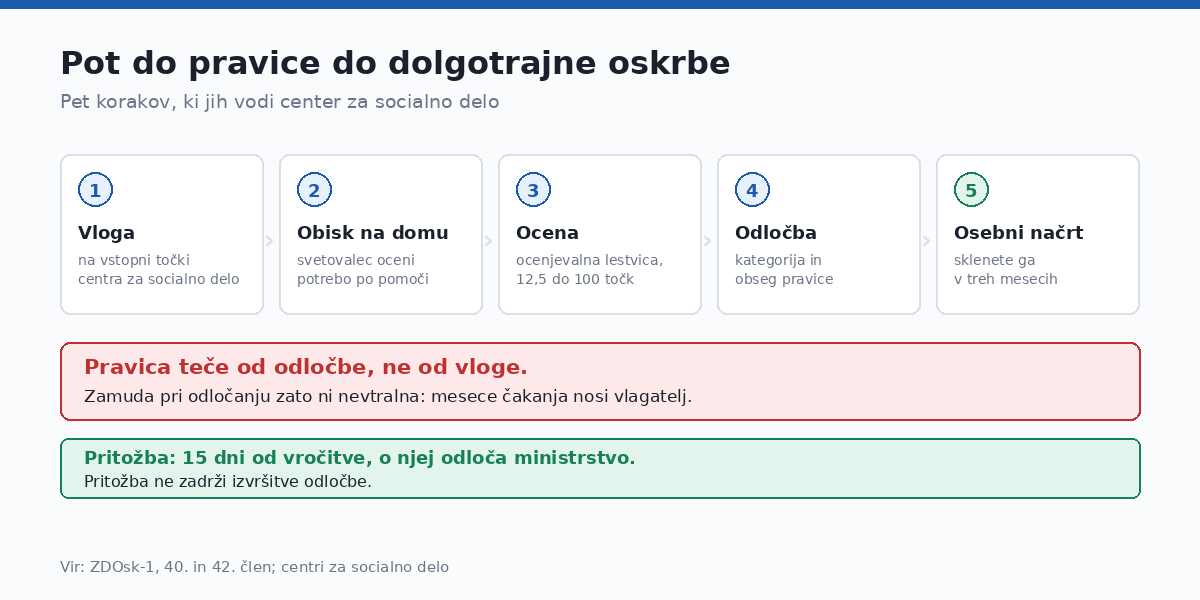Click 'sklenete ga' text
The width and height of the screenshot is (1200, 600).
pyautogui.click(x=995, y=260)
